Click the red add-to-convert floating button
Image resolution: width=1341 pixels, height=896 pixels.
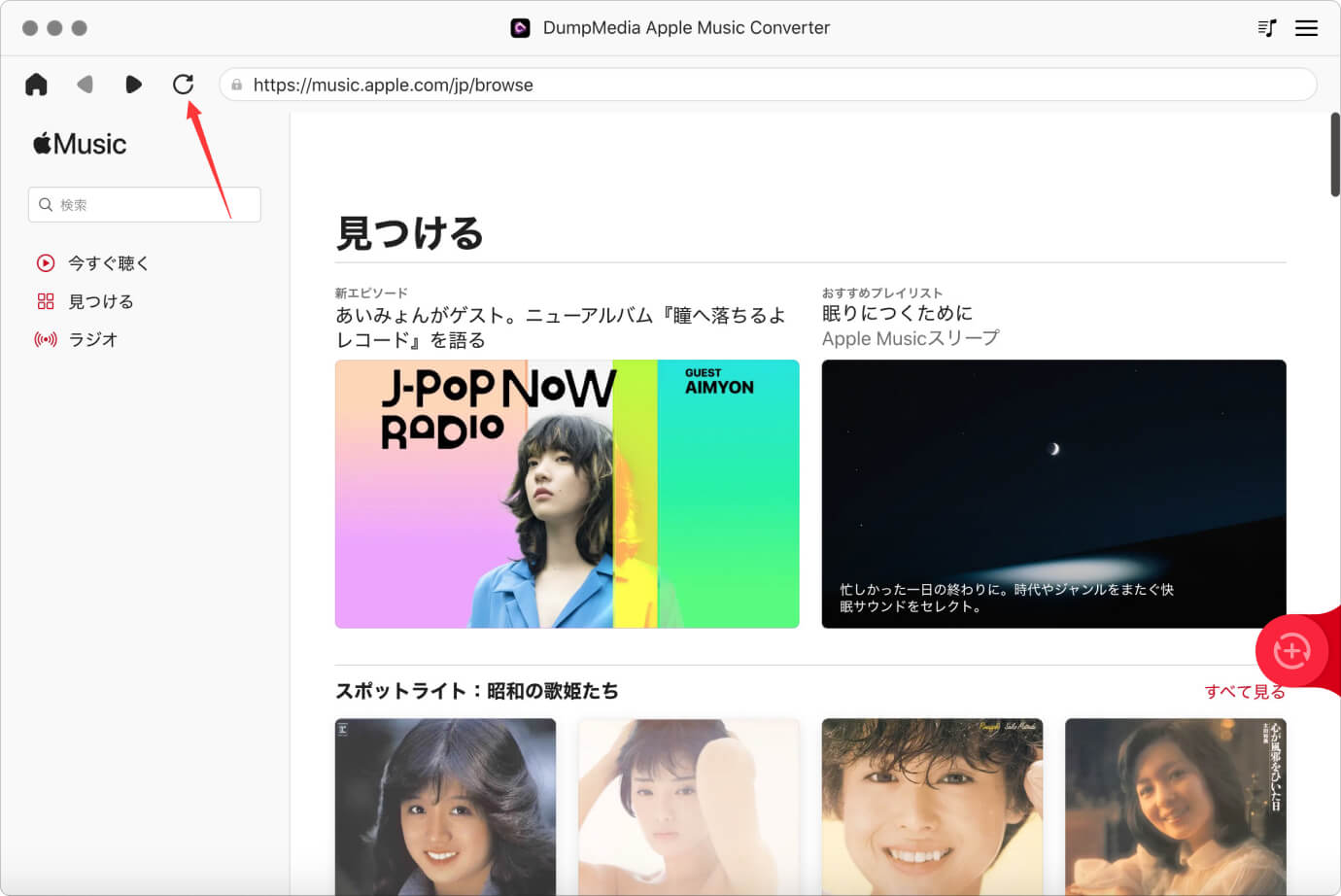point(1291,651)
